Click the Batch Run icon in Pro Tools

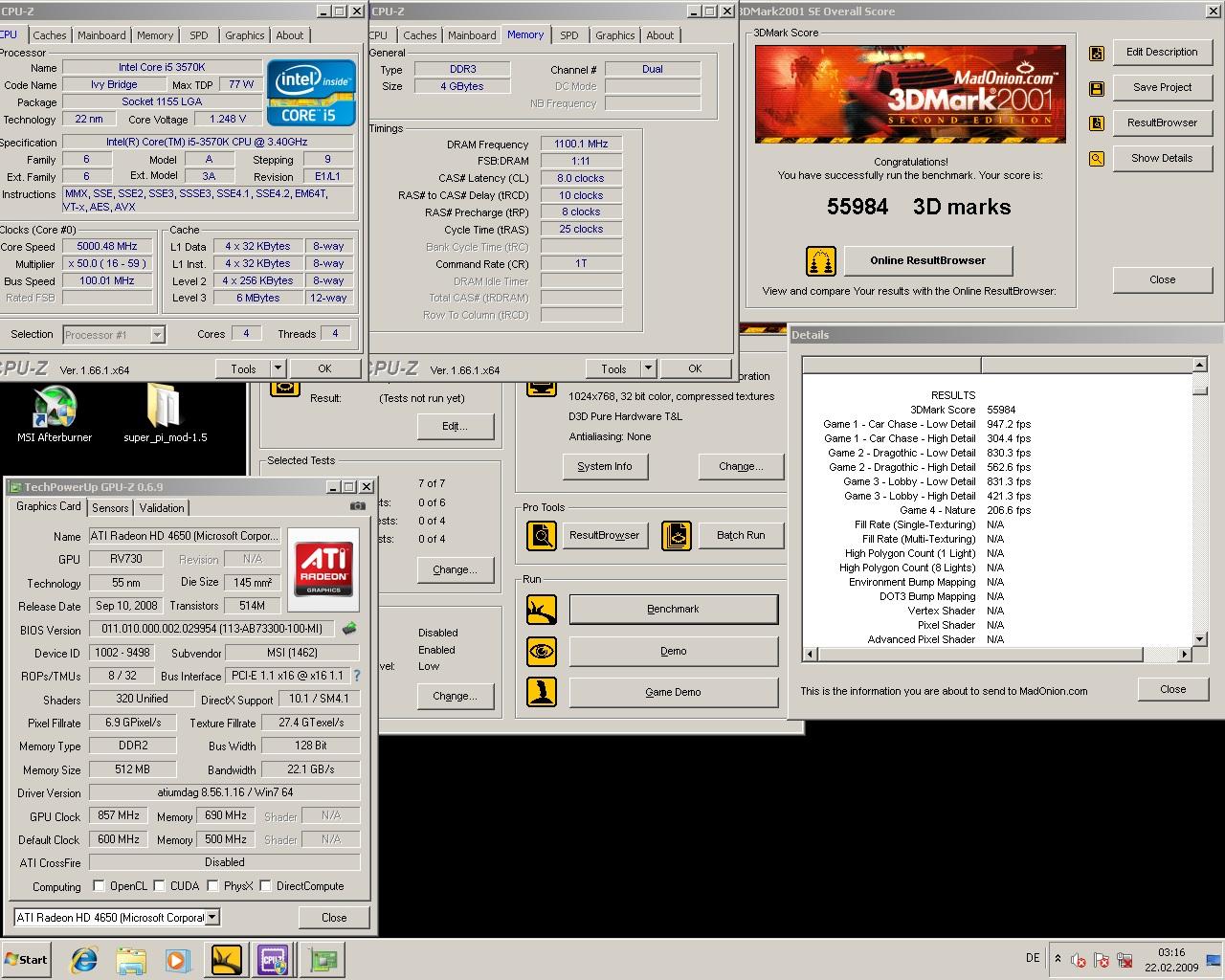[677, 536]
